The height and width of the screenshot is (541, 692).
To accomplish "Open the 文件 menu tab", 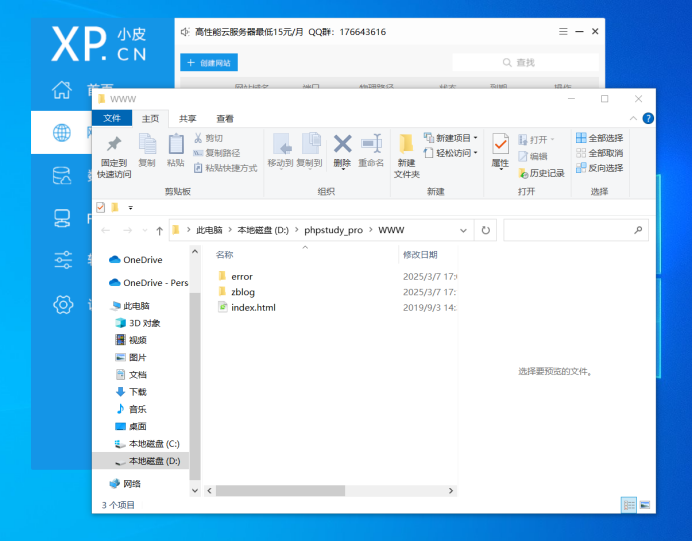I will [112, 118].
